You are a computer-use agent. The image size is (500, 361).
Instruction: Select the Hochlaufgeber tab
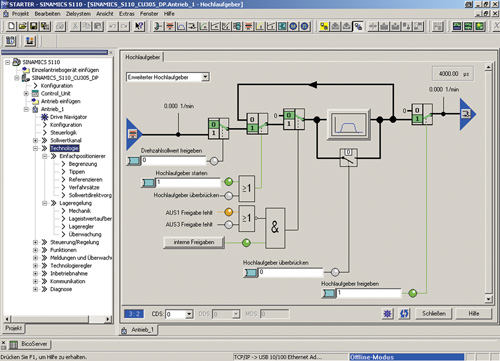(143, 57)
